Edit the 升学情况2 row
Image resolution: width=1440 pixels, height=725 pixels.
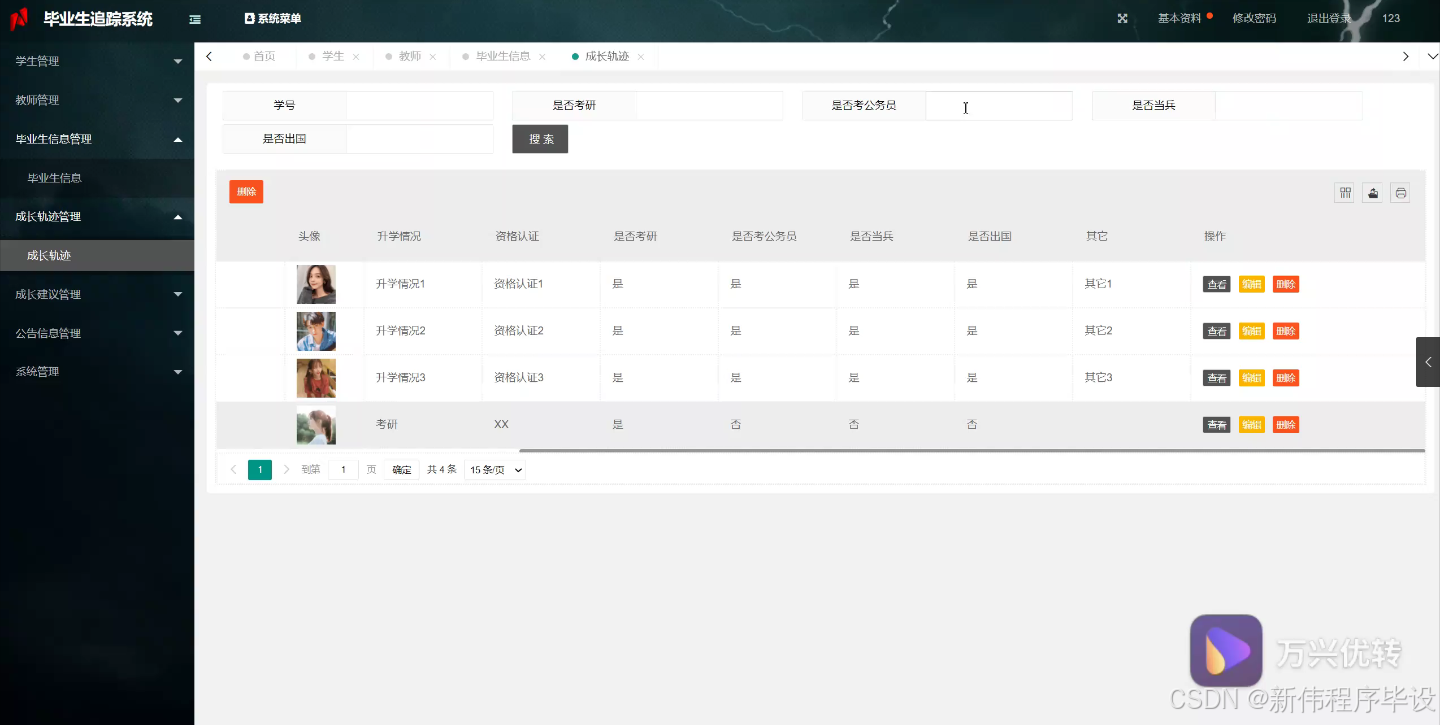tap(1252, 331)
